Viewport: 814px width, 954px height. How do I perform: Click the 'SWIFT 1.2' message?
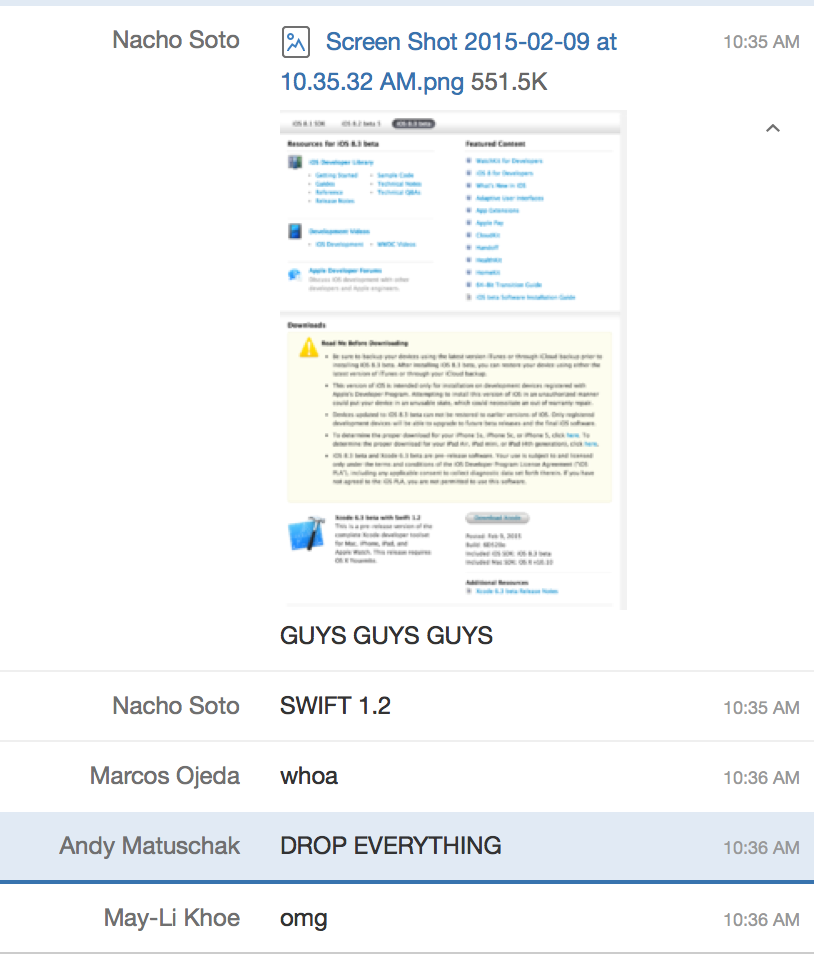[335, 706]
